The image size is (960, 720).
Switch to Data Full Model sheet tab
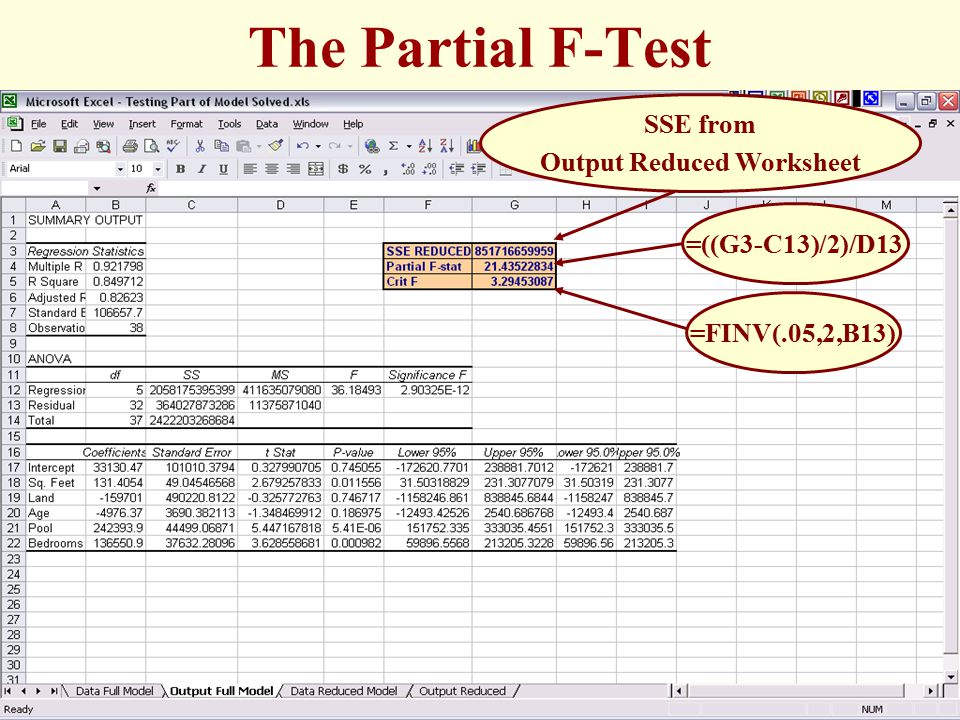click(x=114, y=691)
